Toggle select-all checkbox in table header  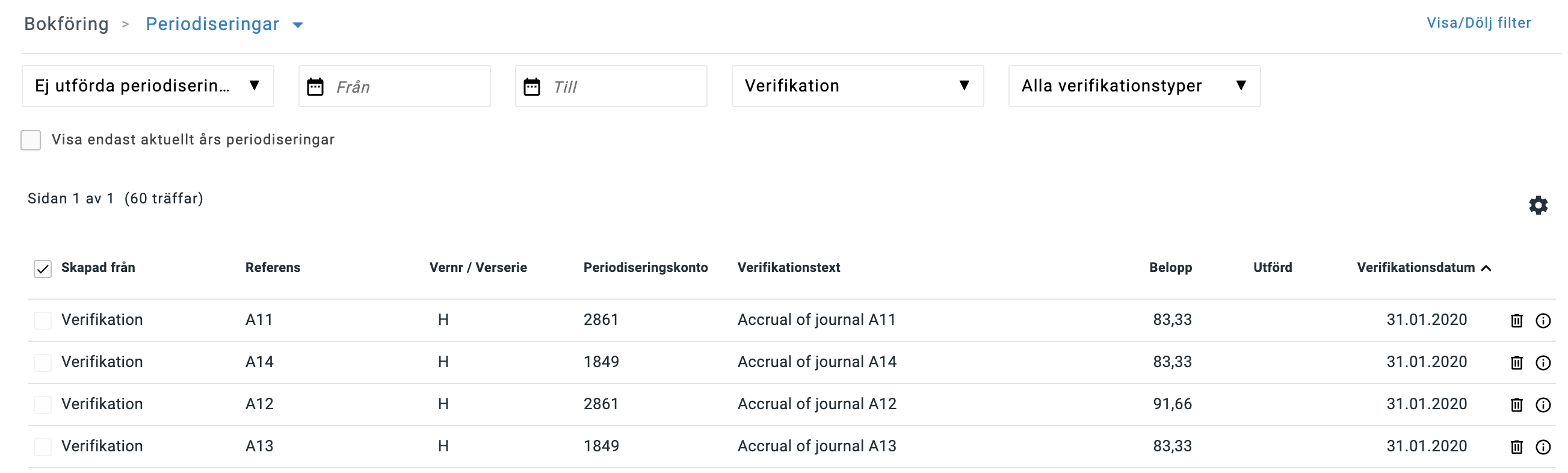pyautogui.click(x=43, y=268)
